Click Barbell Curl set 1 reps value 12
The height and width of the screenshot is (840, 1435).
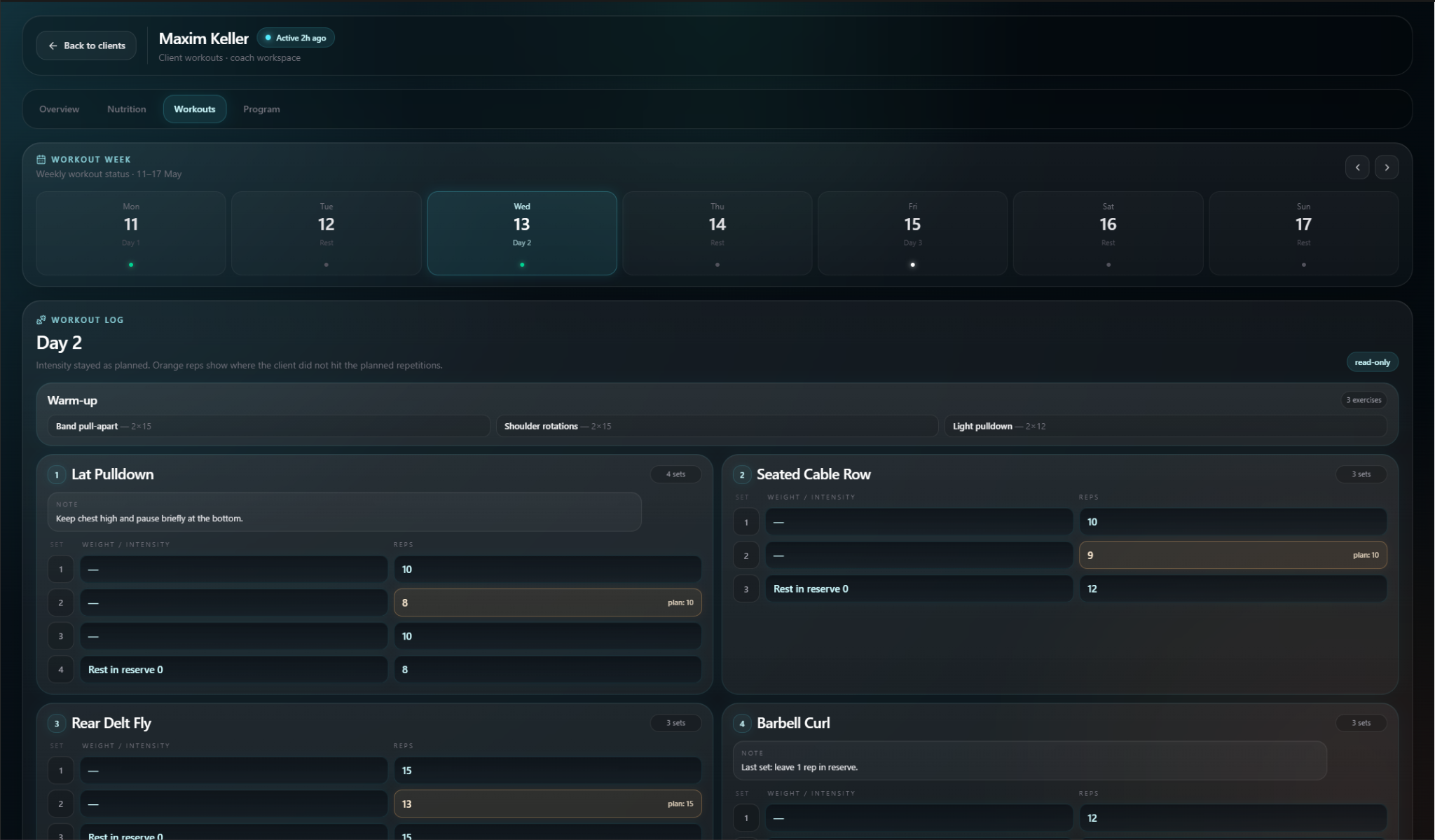1233,818
